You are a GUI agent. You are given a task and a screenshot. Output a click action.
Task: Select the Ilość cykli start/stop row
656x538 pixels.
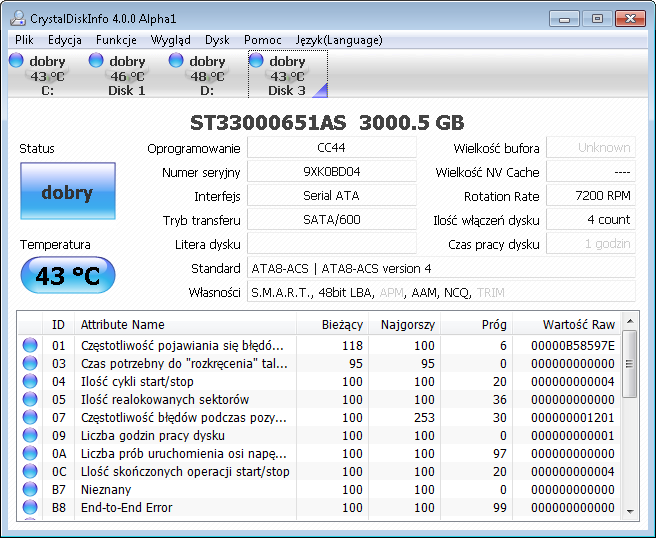click(x=320, y=381)
